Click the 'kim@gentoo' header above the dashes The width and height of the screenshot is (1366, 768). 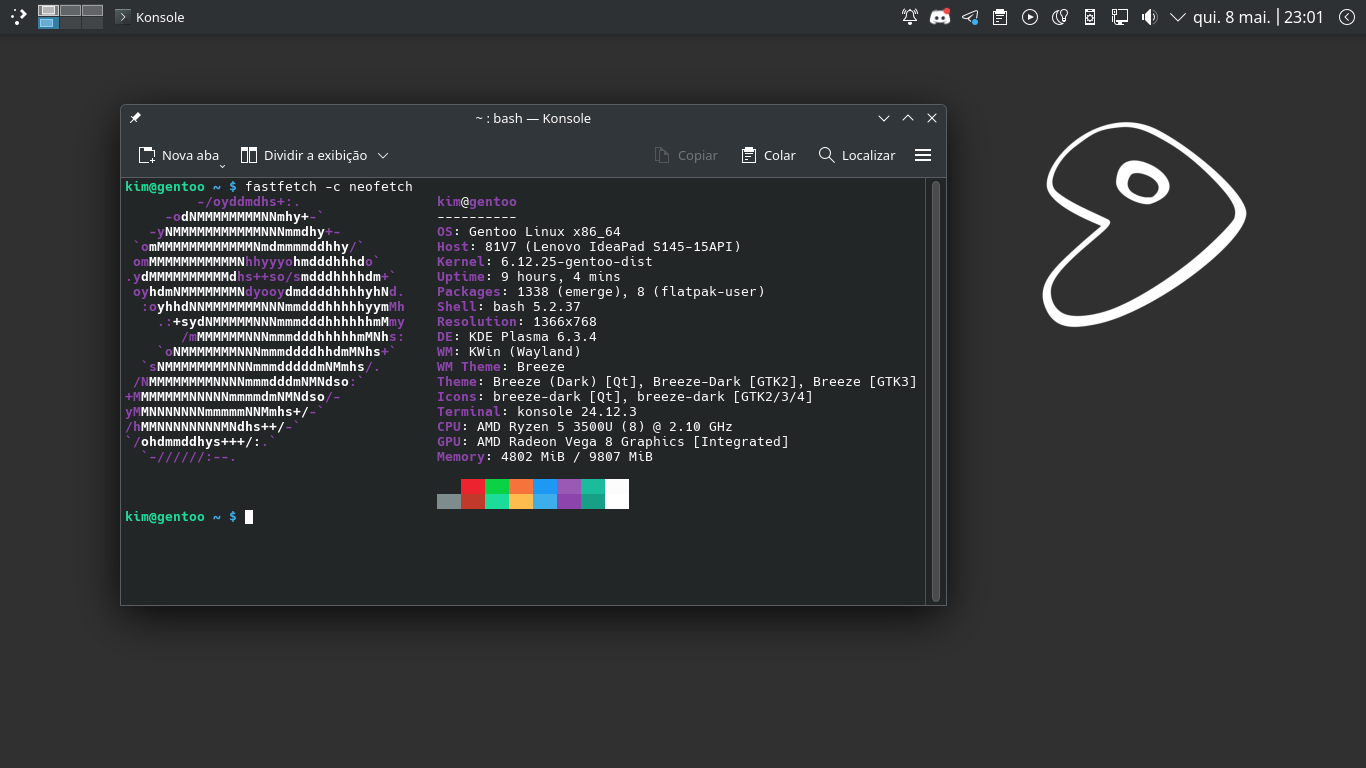477,202
